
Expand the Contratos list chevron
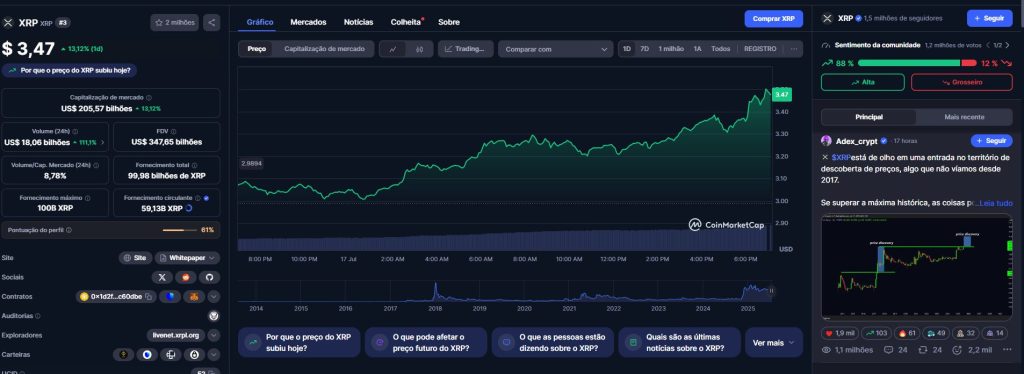click(214, 296)
